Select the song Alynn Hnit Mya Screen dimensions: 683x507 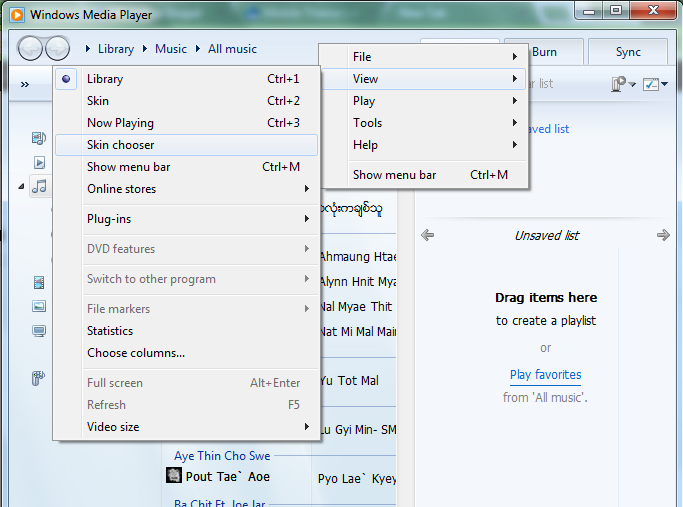point(358,281)
